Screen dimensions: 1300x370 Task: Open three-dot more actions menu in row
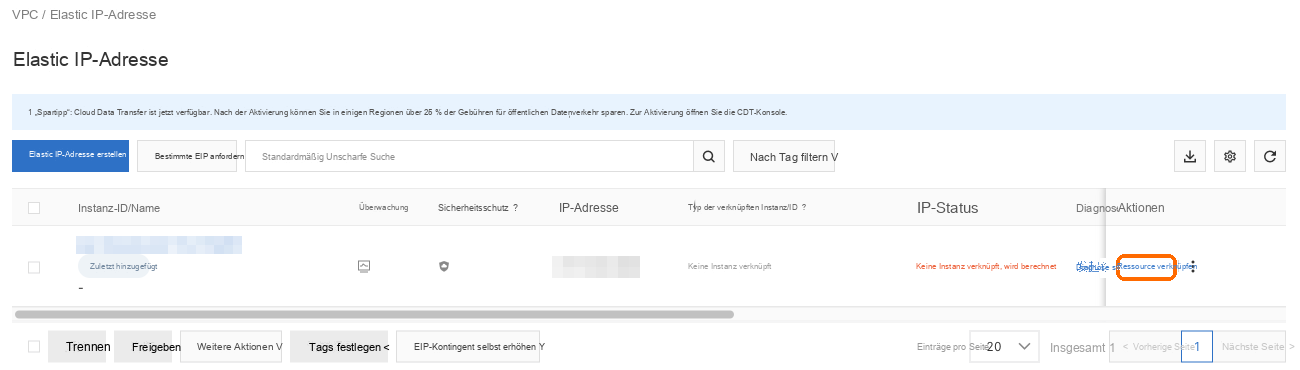pyautogui.click(x=1192, y=267)
